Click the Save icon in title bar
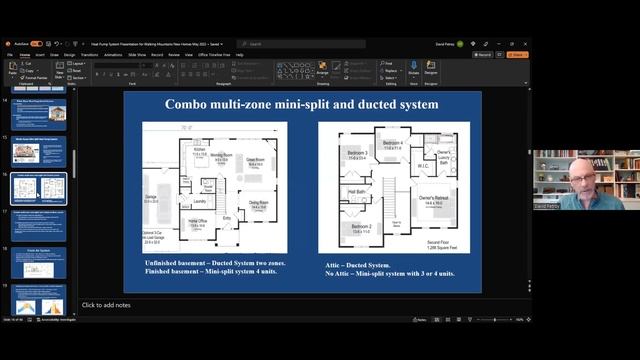This screenshot has width=640, height=360. (x=49, y=44)
